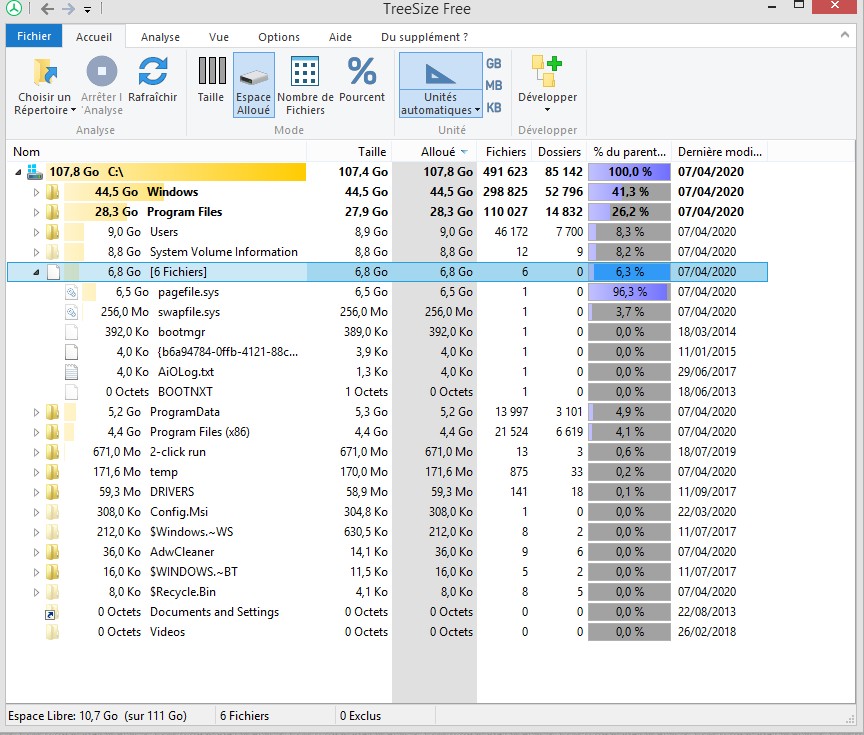Sort by % du parent column header
Screen dimensions: 864x735
click(629, 152)
